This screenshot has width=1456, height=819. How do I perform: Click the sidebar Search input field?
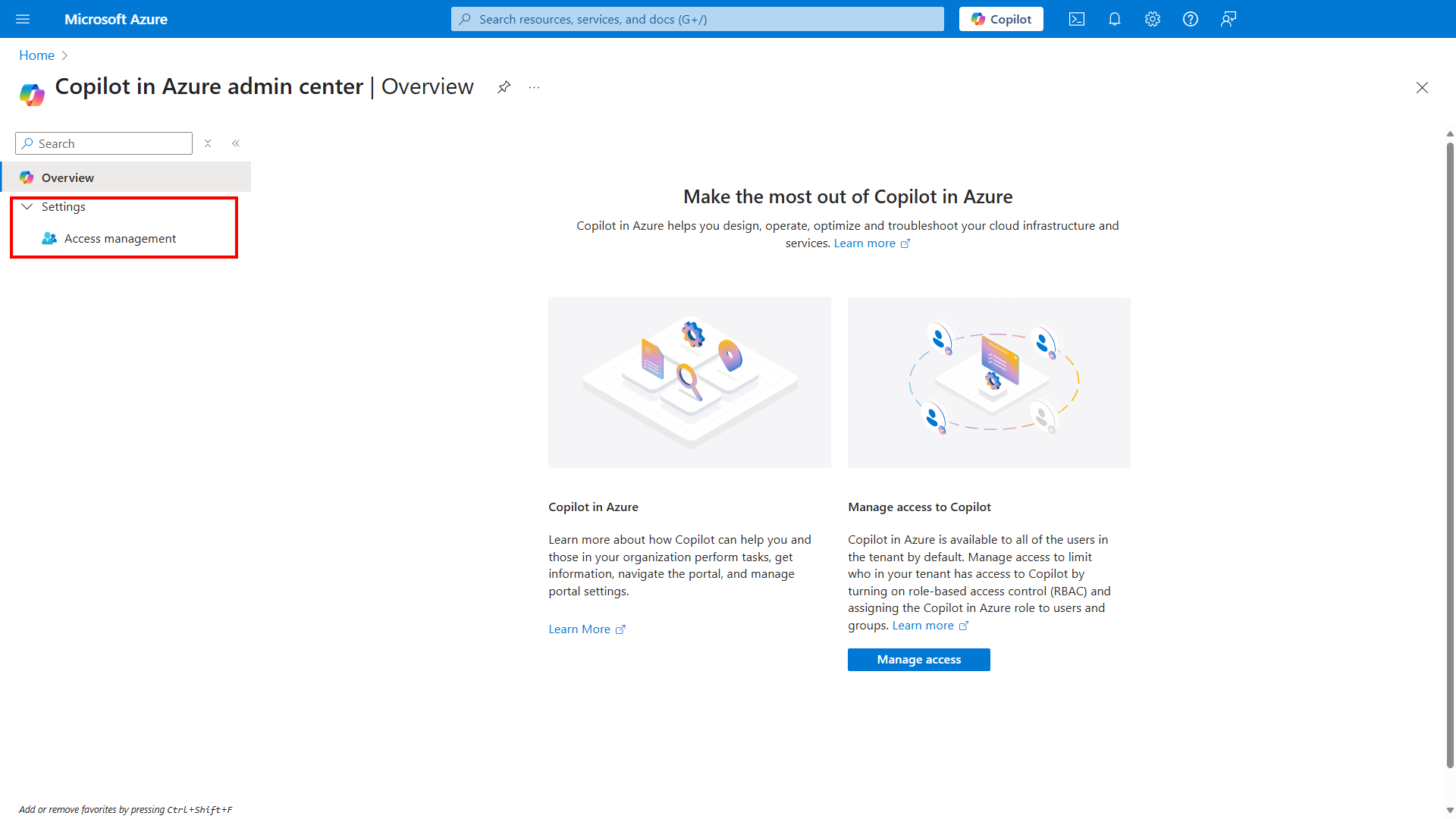[103, 143]
